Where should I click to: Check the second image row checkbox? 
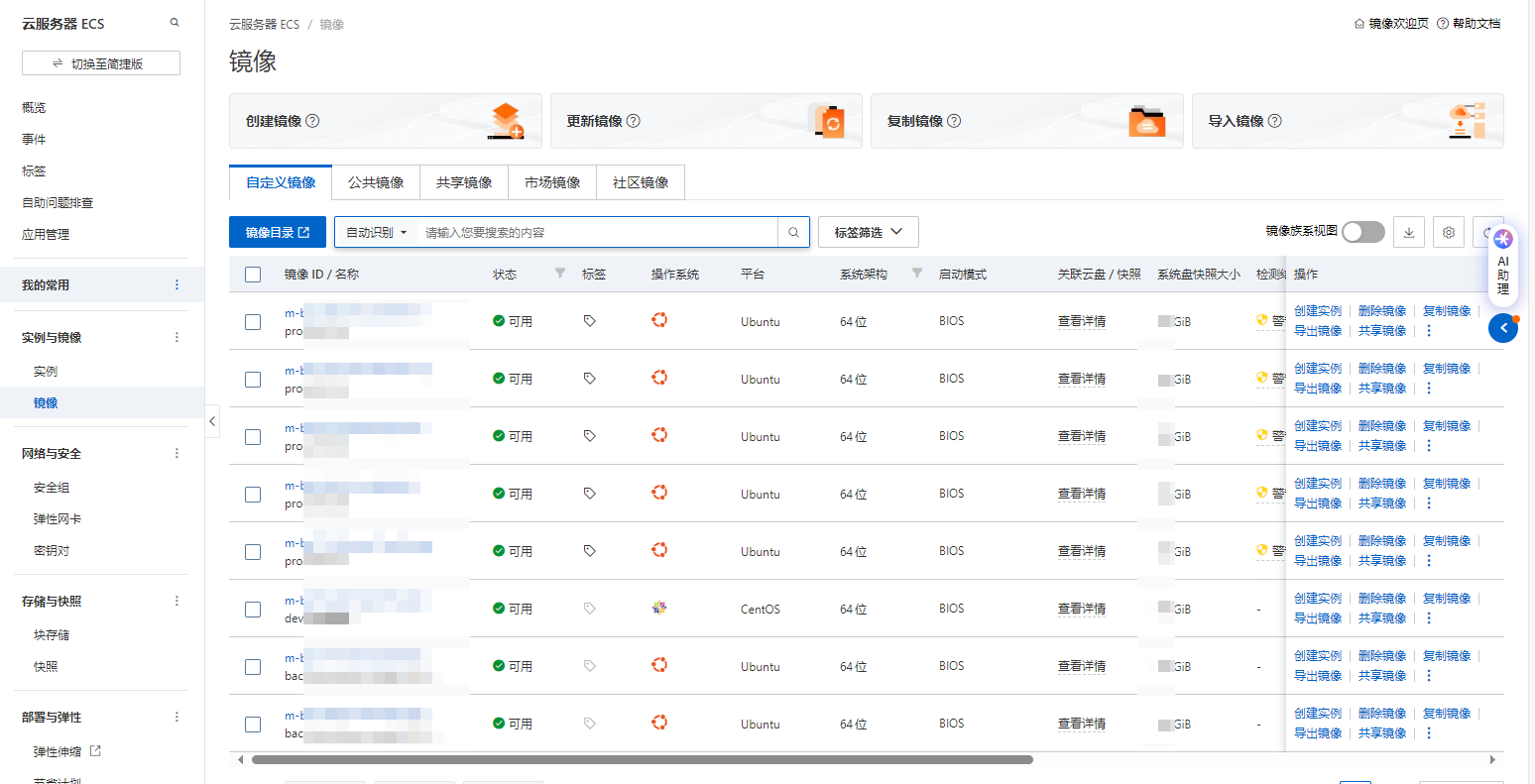coord(253,380)
